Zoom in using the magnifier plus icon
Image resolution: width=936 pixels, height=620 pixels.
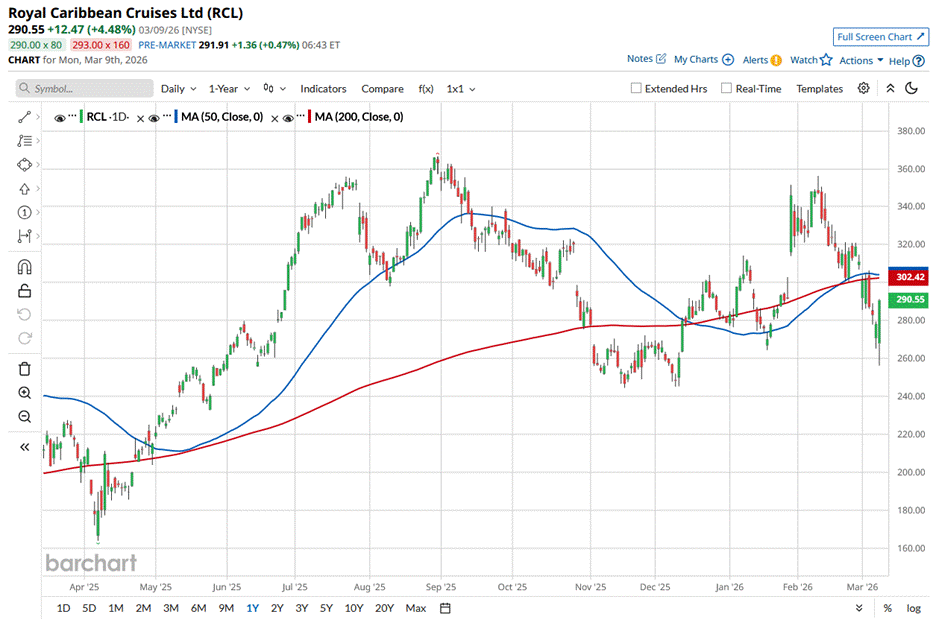pyautogui.click(x=24, y=393)
